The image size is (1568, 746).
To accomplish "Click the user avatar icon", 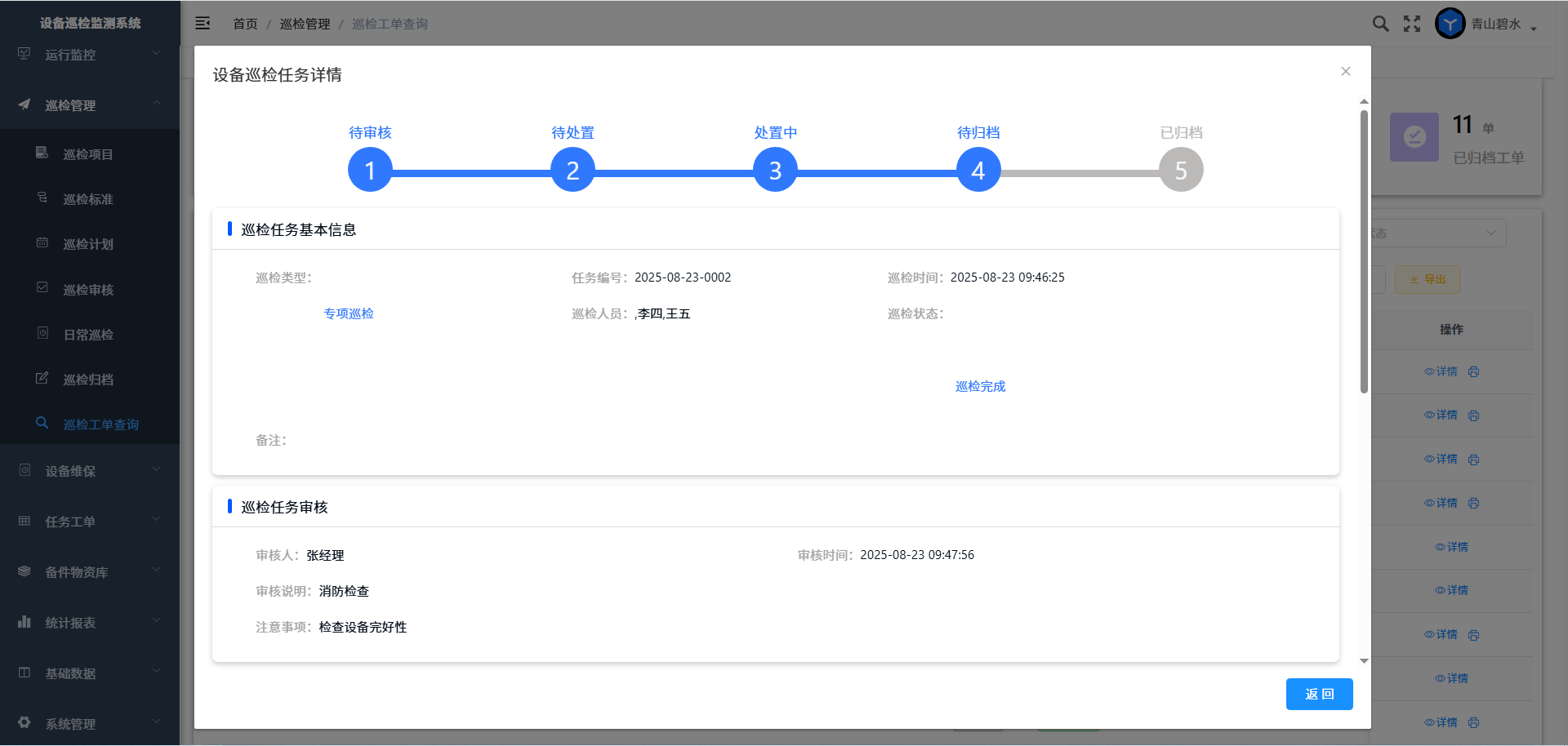I will [x=1450, y=24].
